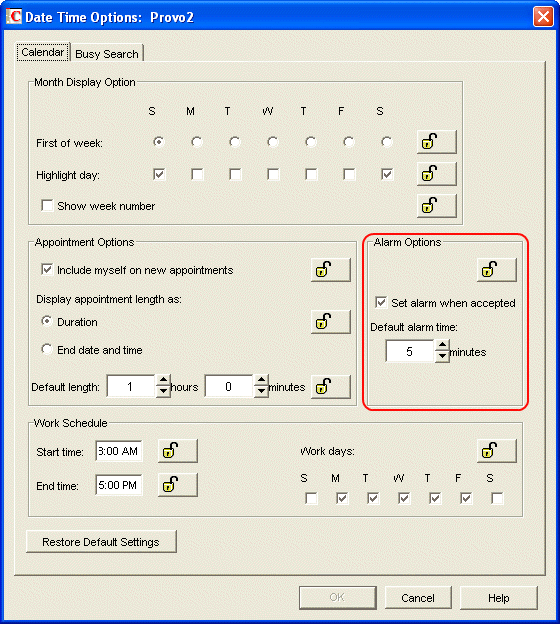
Task: Uncheck Sunday highlight day checkbox
Action: pyautogui.click(x=159, y=174)
